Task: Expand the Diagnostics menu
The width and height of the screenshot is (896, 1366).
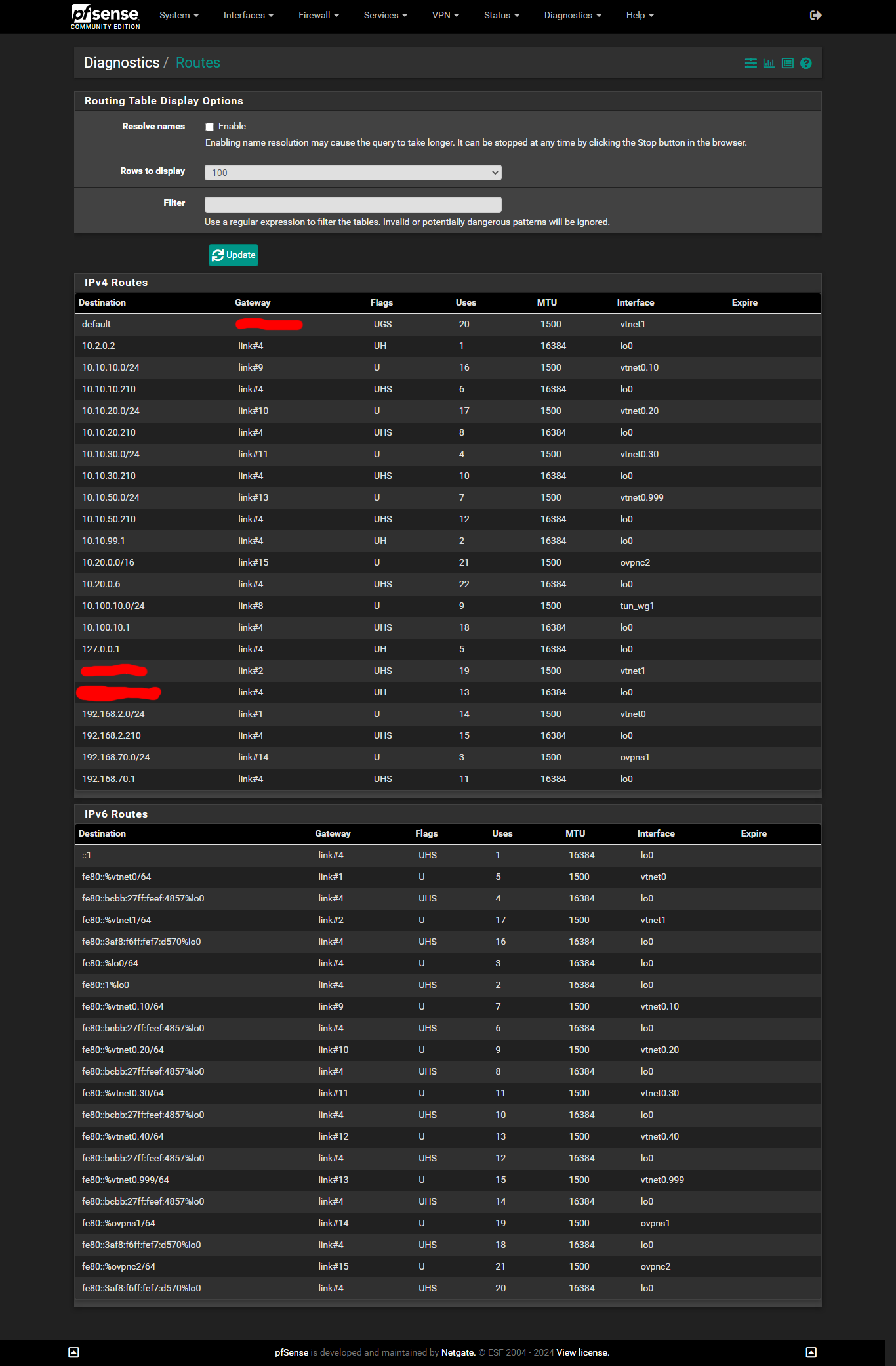Action: pyautogui.click(x=572, y=15)
